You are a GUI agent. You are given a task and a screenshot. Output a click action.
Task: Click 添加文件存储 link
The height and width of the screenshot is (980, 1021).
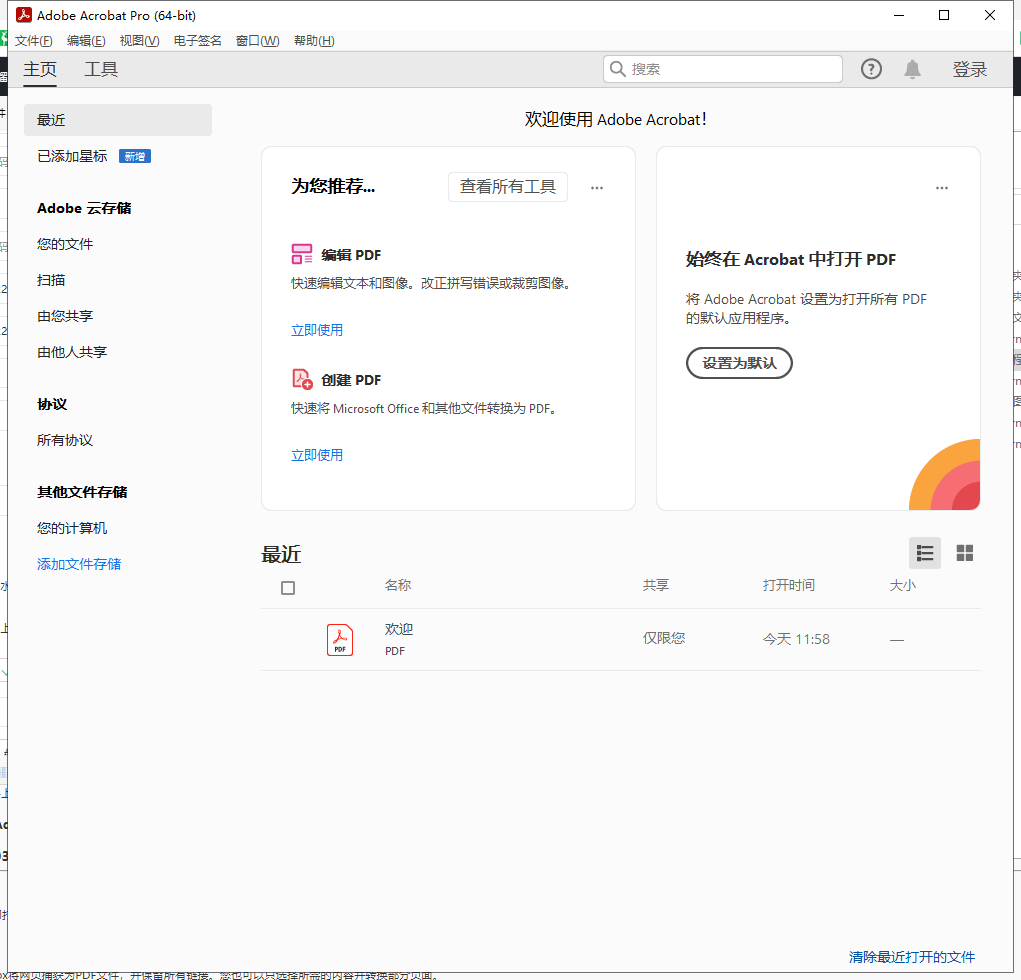tap(79, 564)
